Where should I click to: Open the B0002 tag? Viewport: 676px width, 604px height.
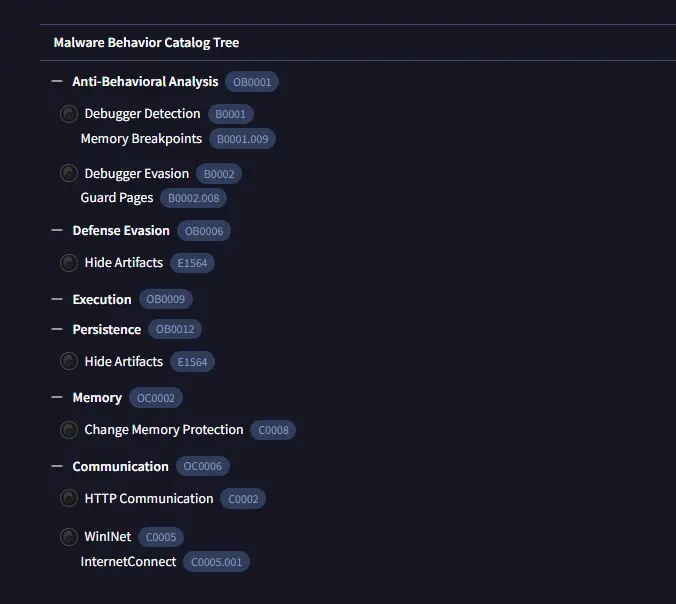pyautogui.click(x=219, y=174)
